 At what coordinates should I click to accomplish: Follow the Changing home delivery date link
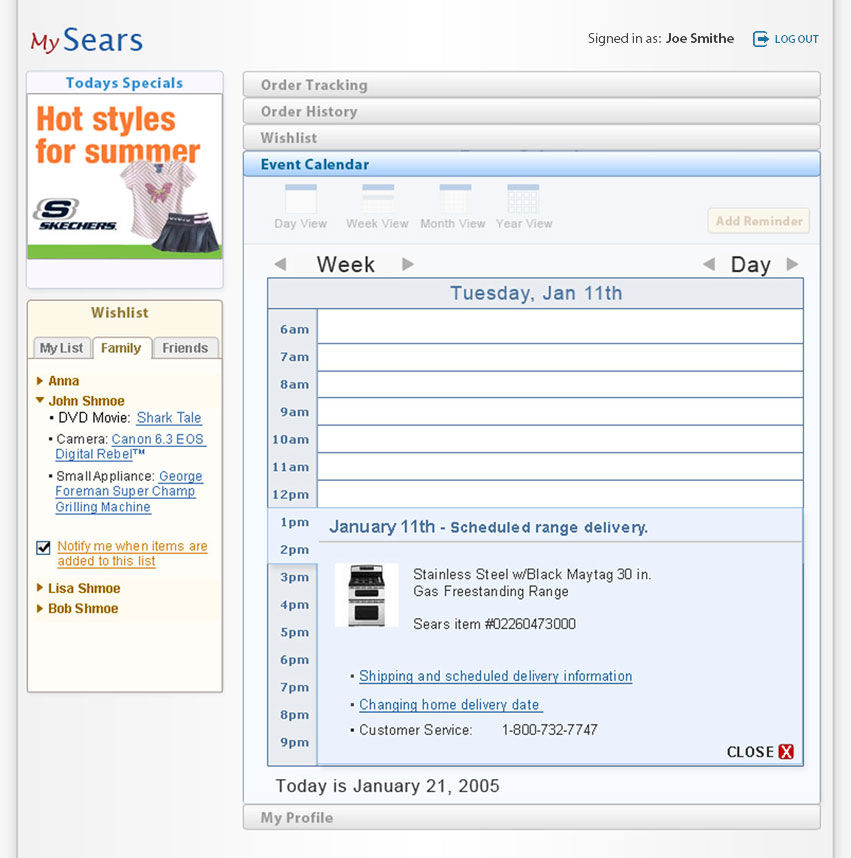click(x=450, y=705)
